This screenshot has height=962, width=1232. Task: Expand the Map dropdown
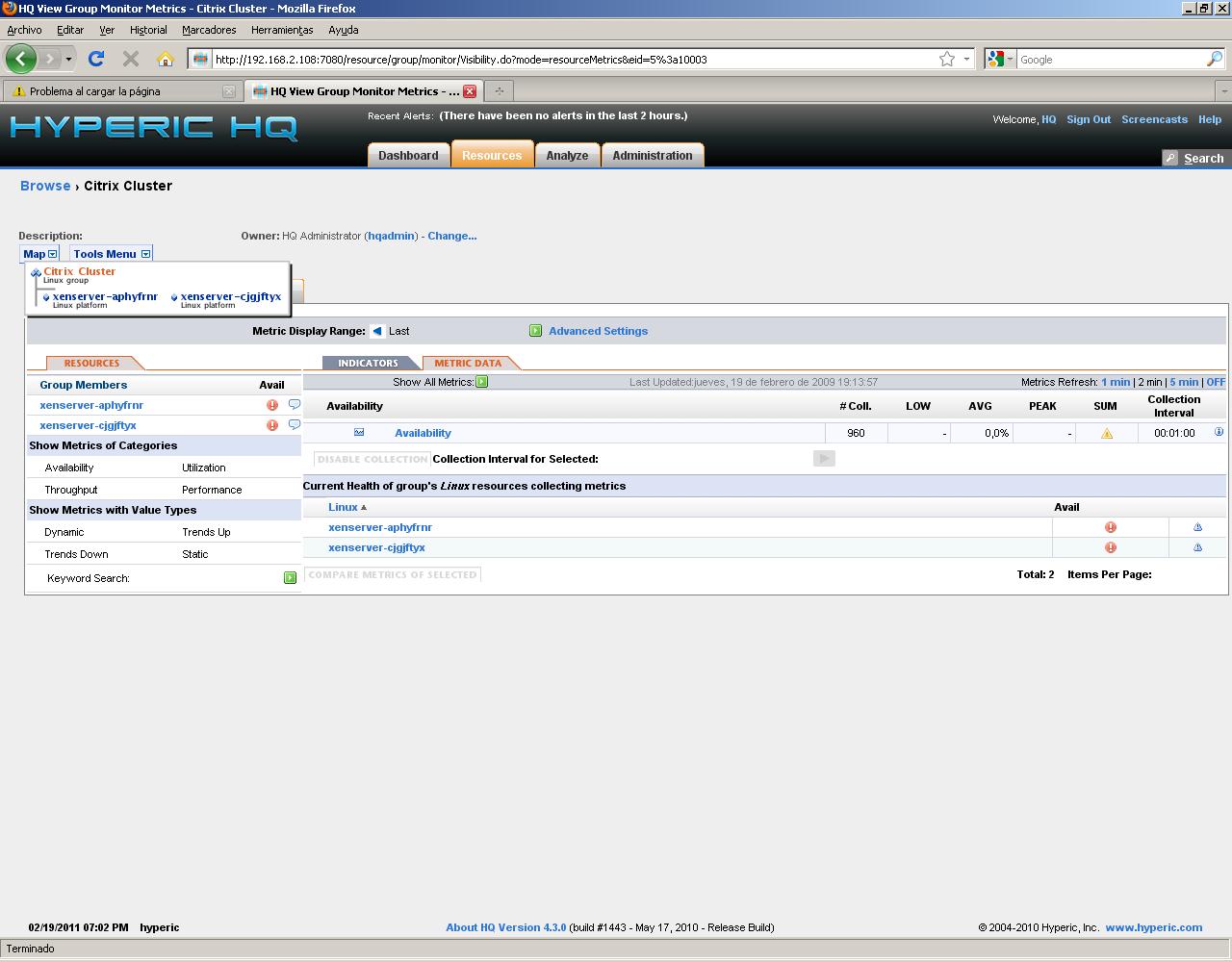pyautogui.click(x=39, y=254)
